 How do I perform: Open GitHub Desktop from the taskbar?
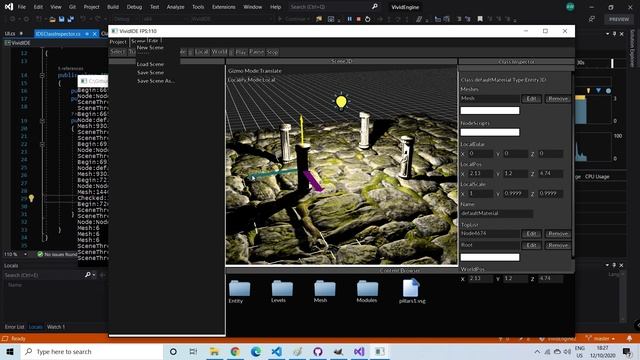(x=318, y=351)
